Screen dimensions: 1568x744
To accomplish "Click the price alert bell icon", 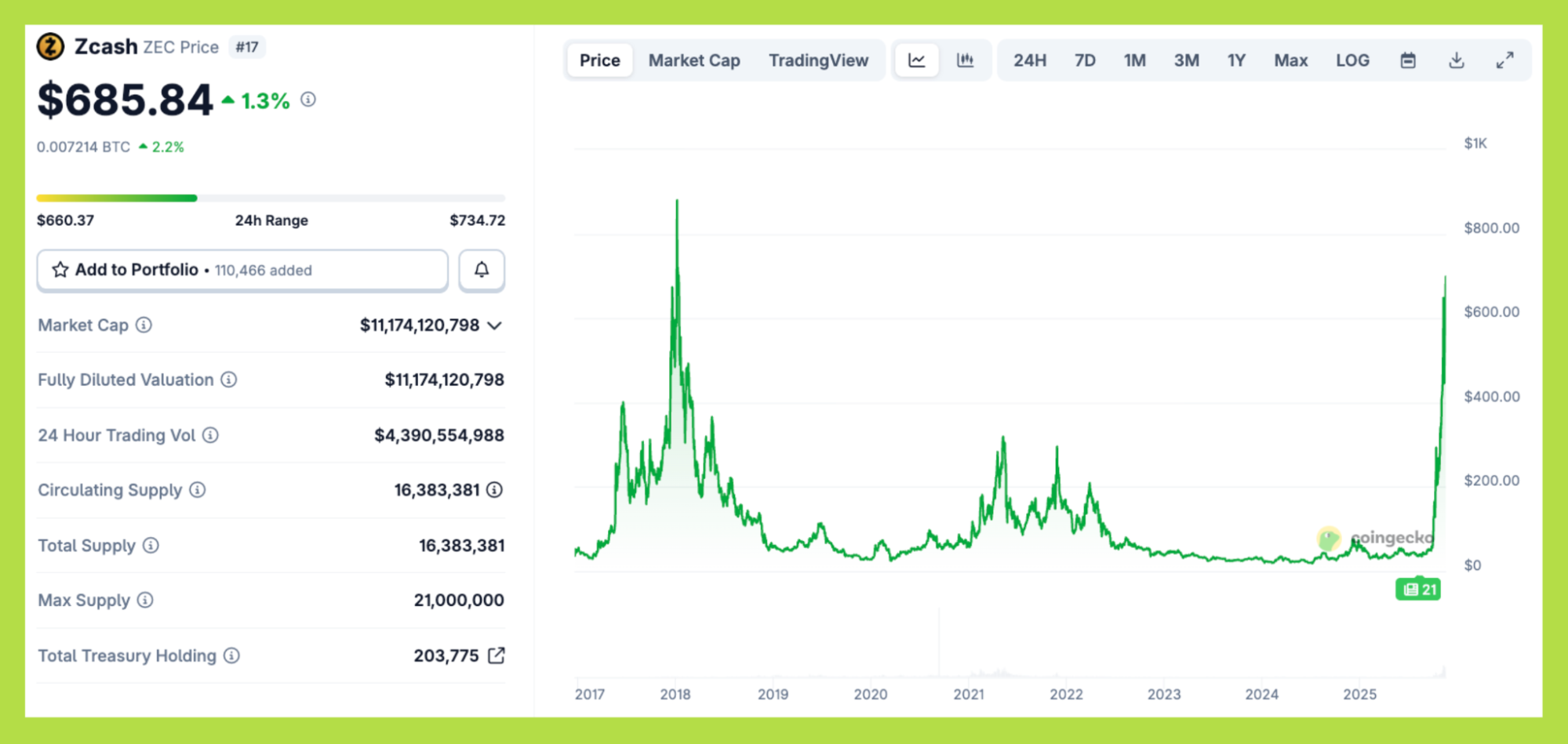I will pos(482,270).
